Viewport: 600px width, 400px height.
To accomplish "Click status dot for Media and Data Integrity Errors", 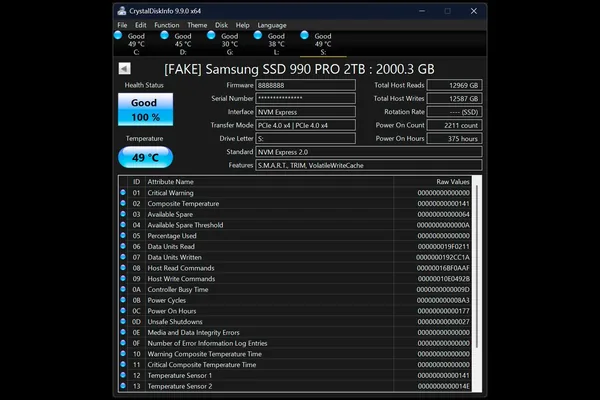I will [x=123, y=332].
